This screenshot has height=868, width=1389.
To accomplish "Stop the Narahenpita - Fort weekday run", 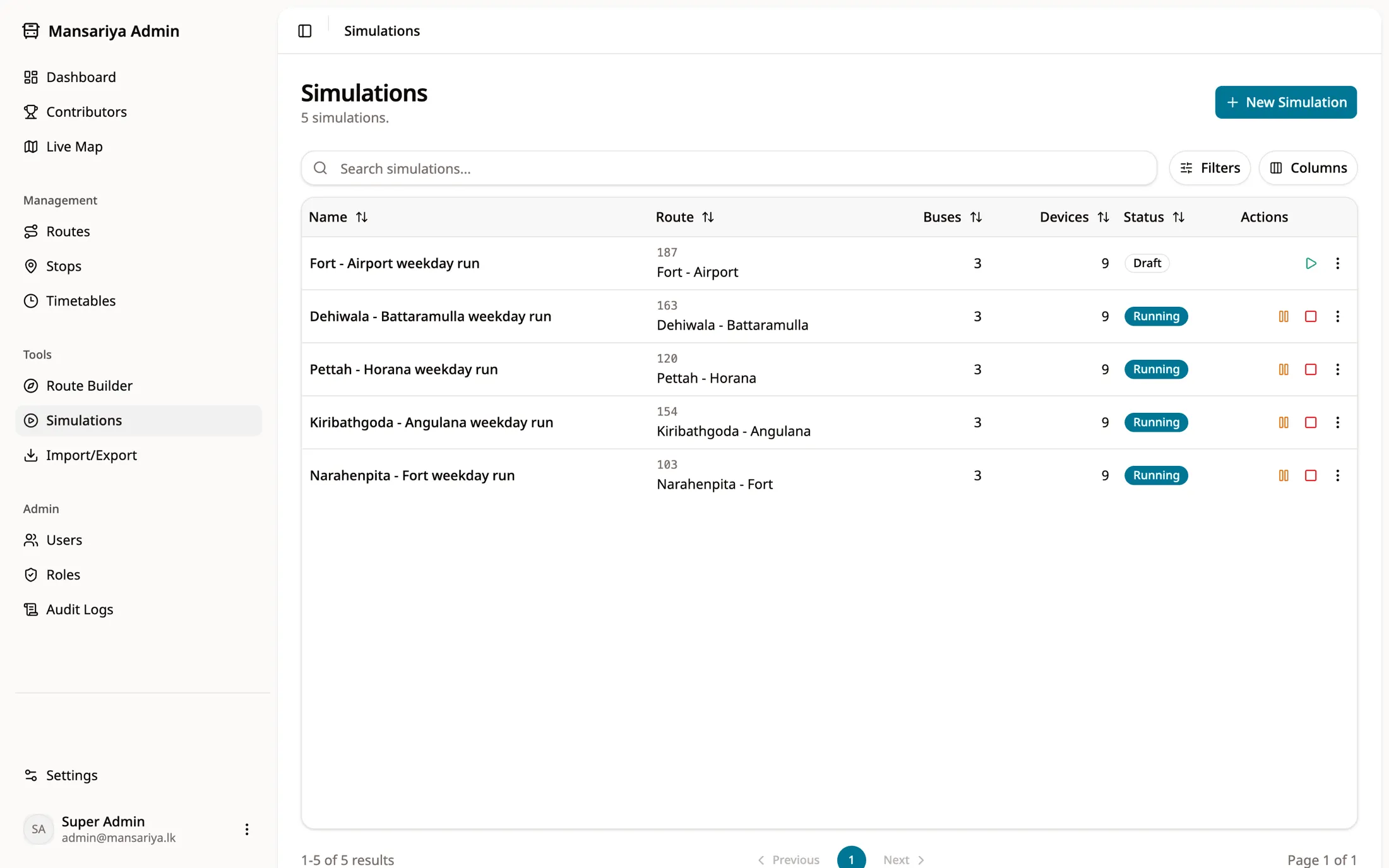I will (x=1311, y=475).
